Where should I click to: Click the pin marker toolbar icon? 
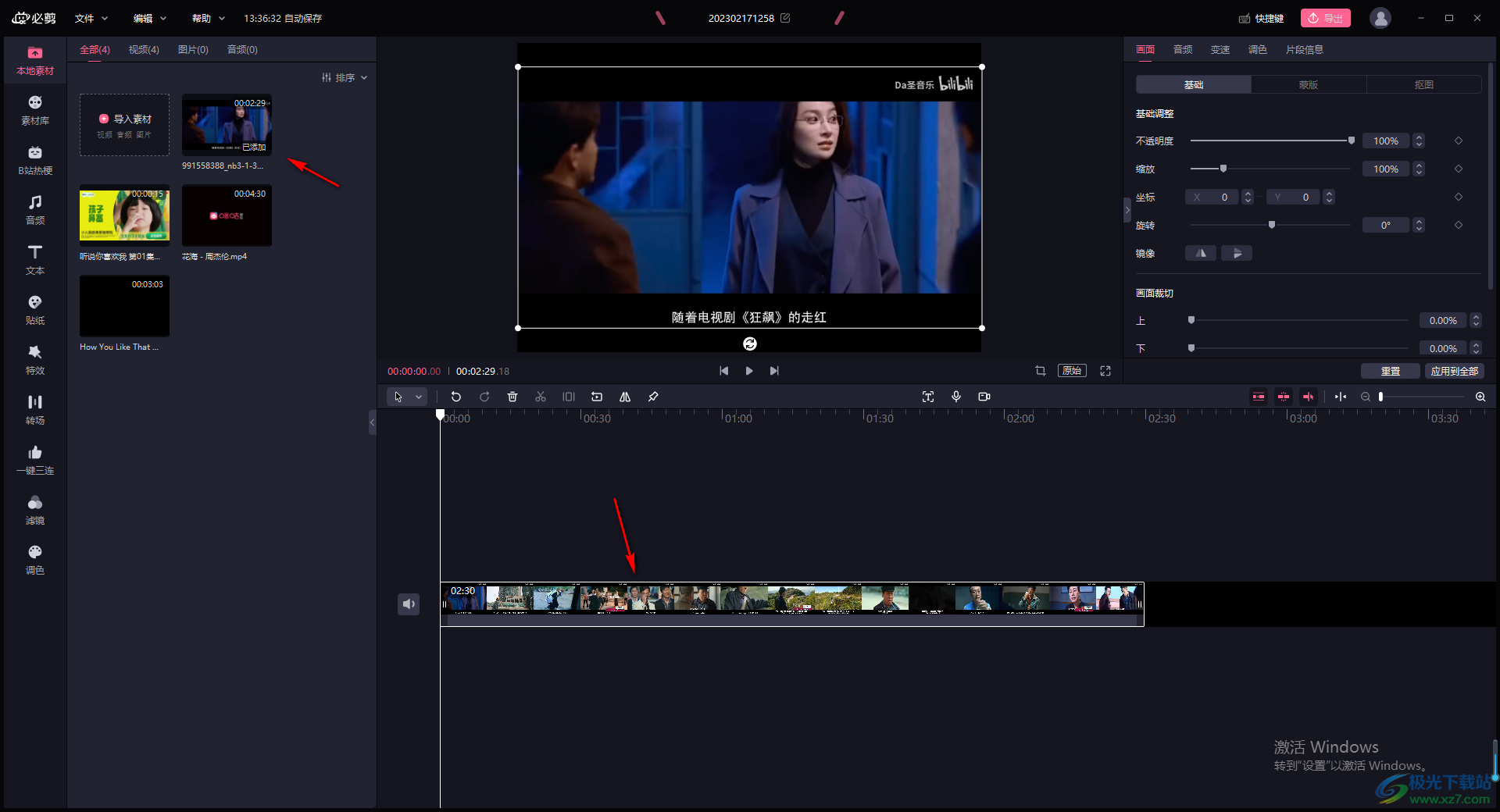pyautogui.click(x=653, y=397)
